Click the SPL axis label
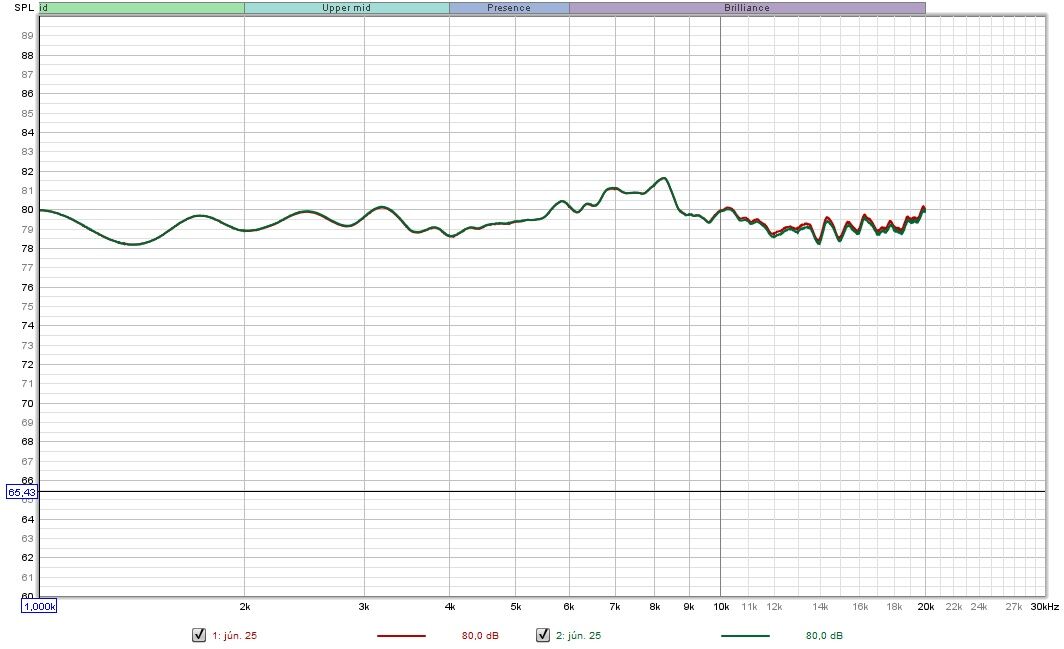 coord(24,8)
